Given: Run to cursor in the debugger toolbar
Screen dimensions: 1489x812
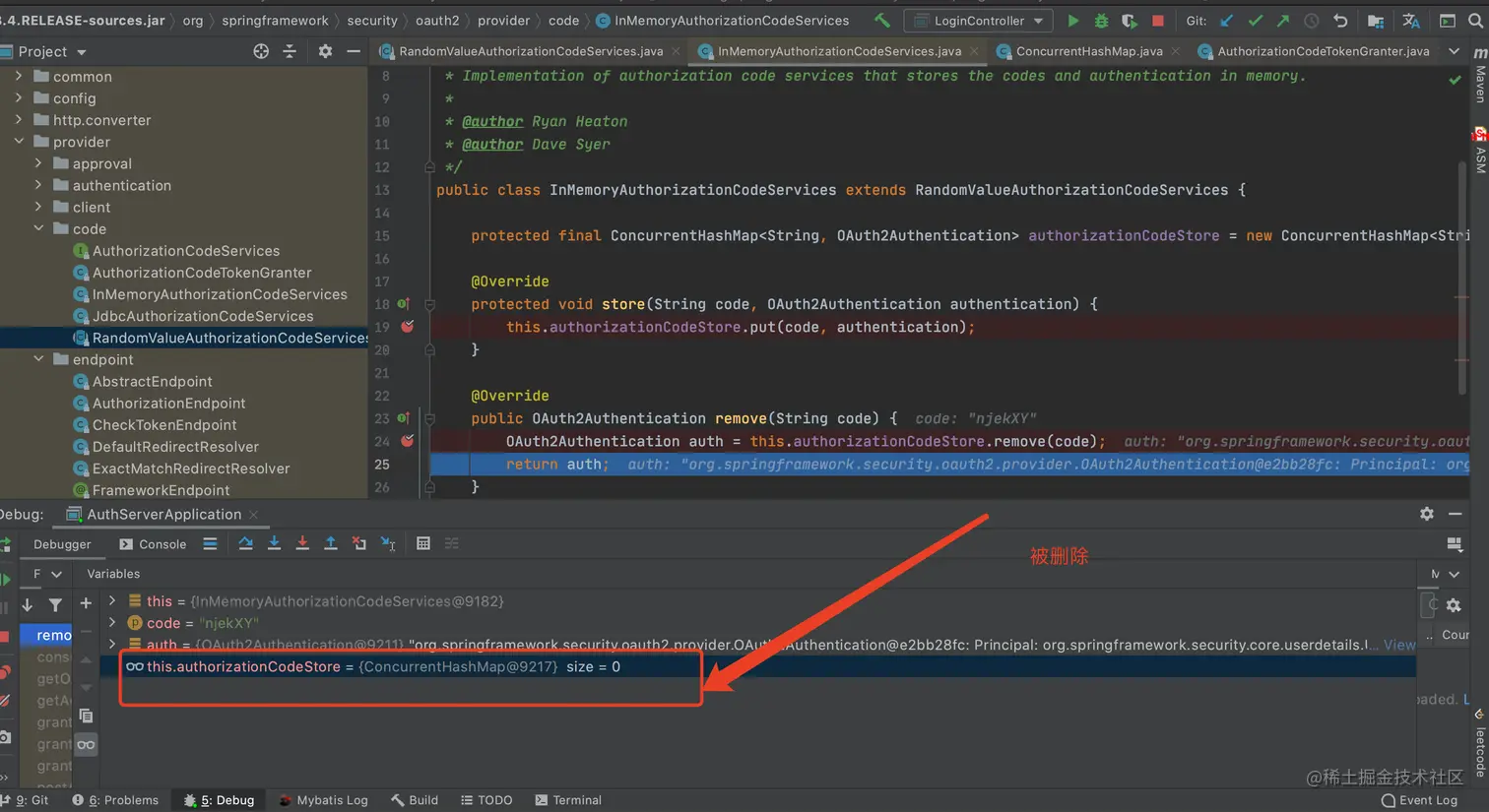Looking at the screenshot, I should 388,543.
